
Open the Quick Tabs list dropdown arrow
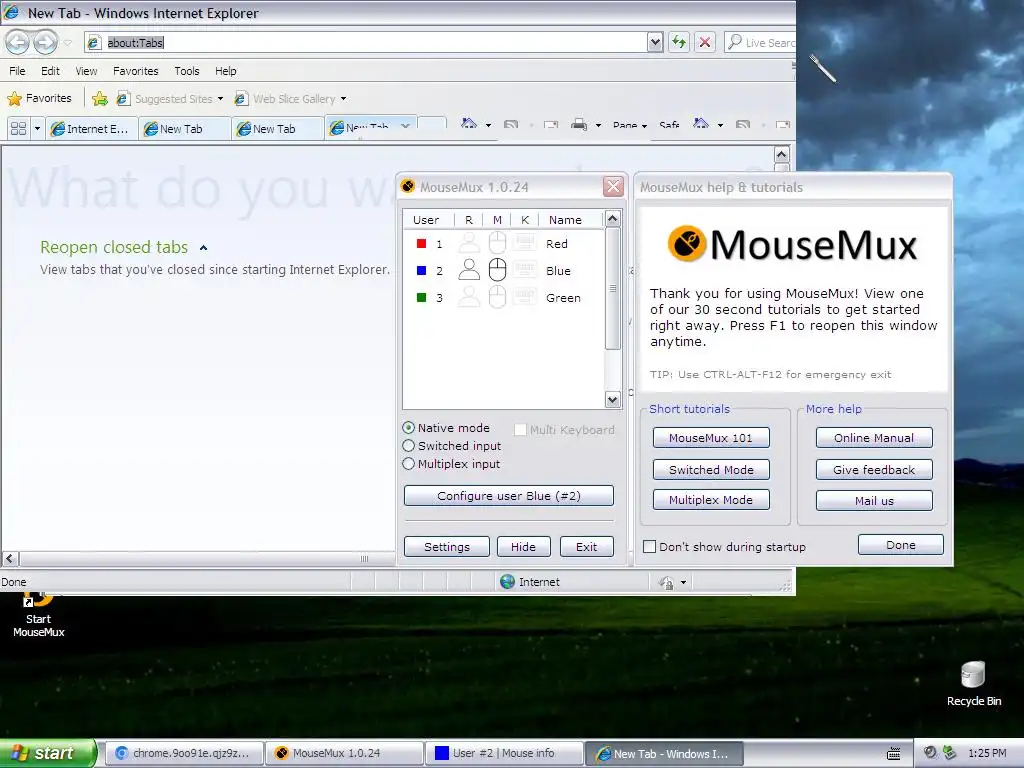click(37, 129)
